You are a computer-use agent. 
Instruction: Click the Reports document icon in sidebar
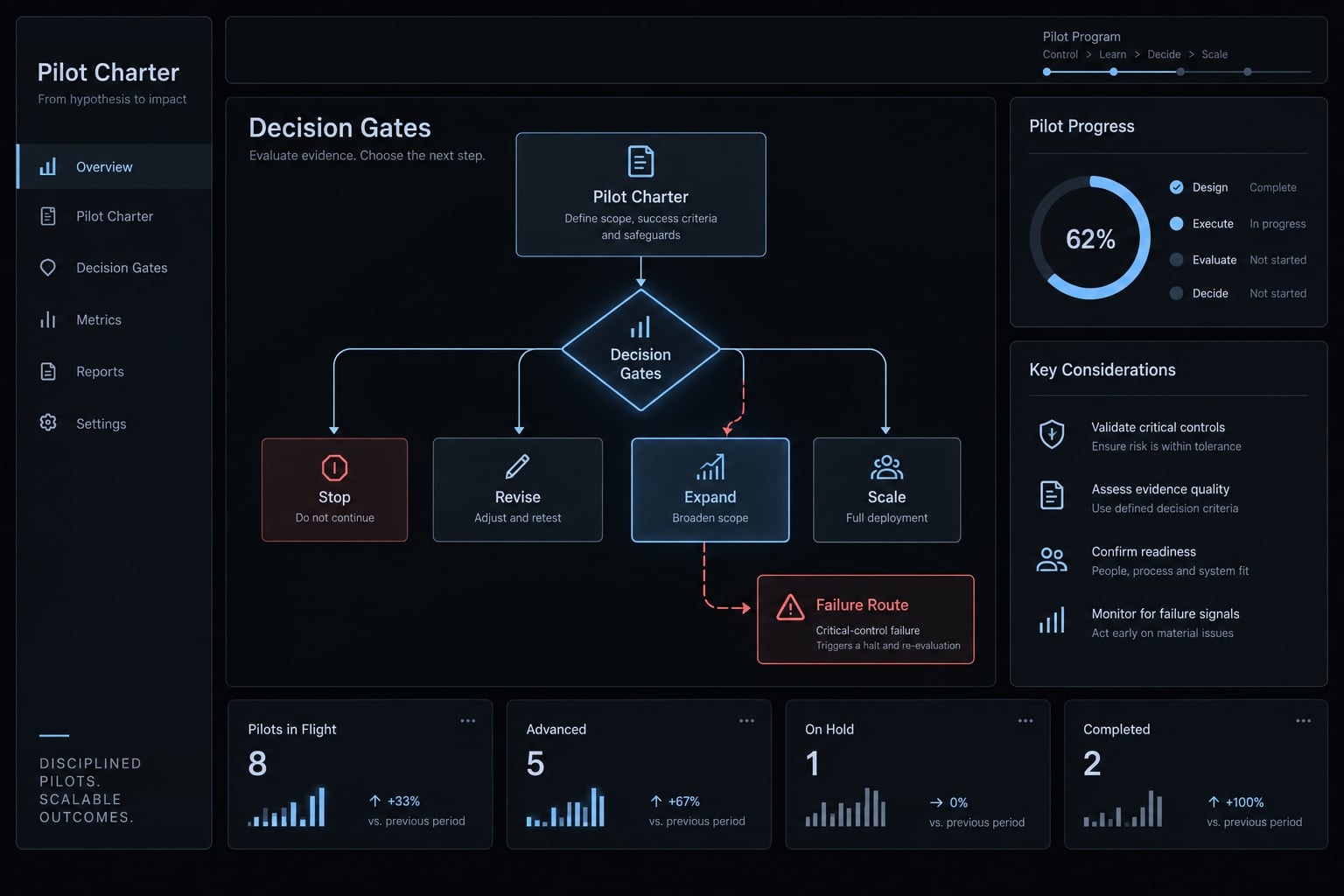click(48, 372)
